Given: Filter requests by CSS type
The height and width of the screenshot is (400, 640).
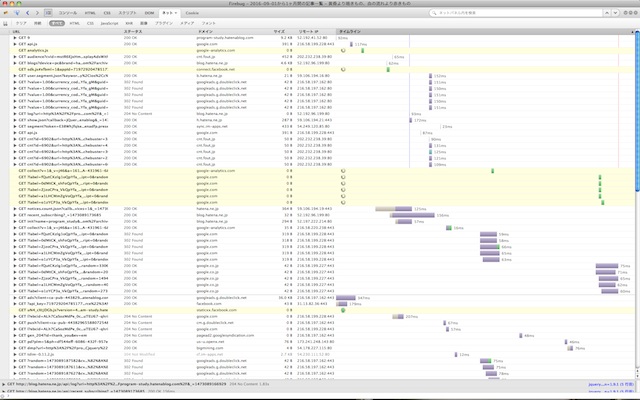Looking at the screenshot, I should tap(90, 24).
